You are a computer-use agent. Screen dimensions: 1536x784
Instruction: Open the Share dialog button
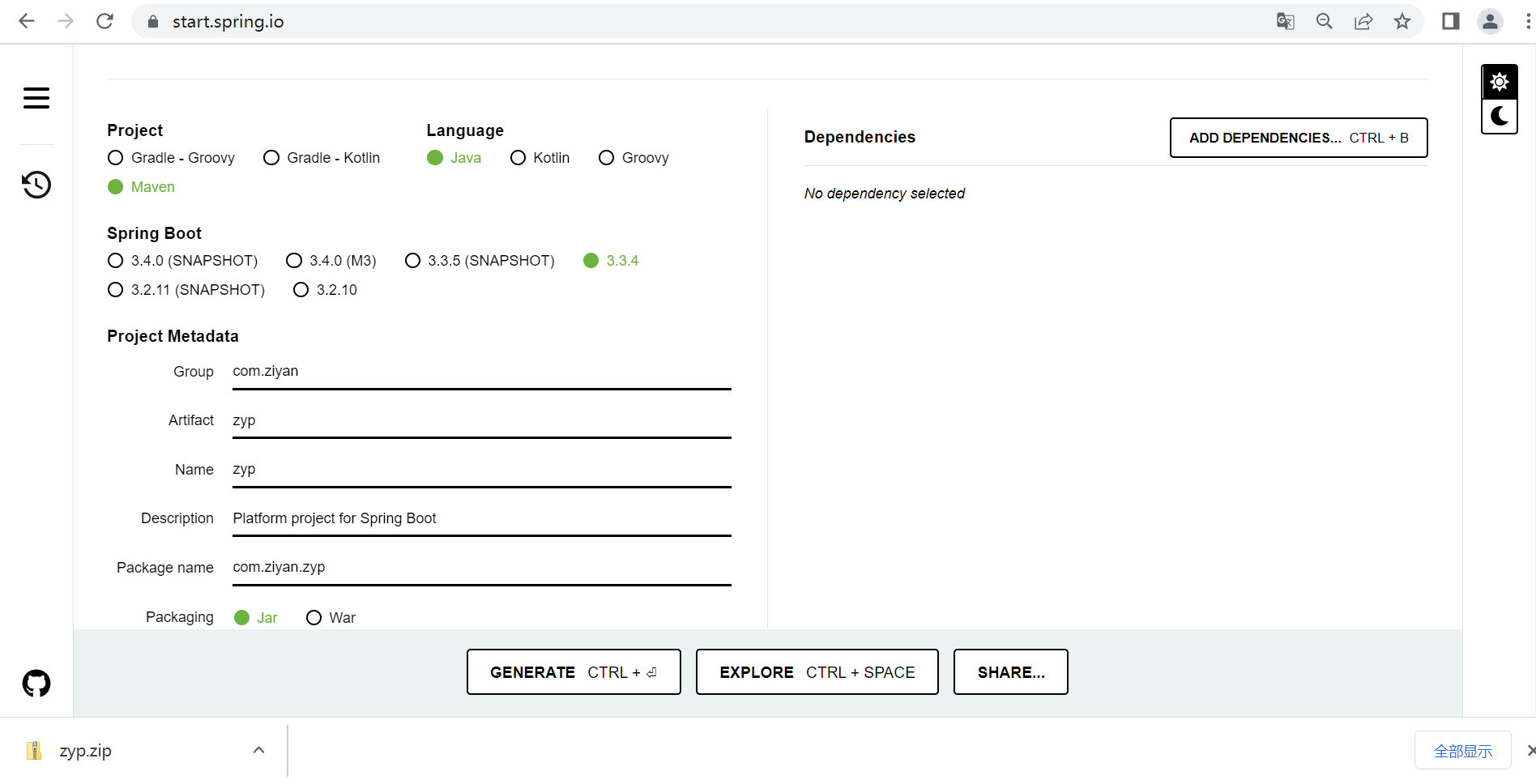pos(1010,672)
